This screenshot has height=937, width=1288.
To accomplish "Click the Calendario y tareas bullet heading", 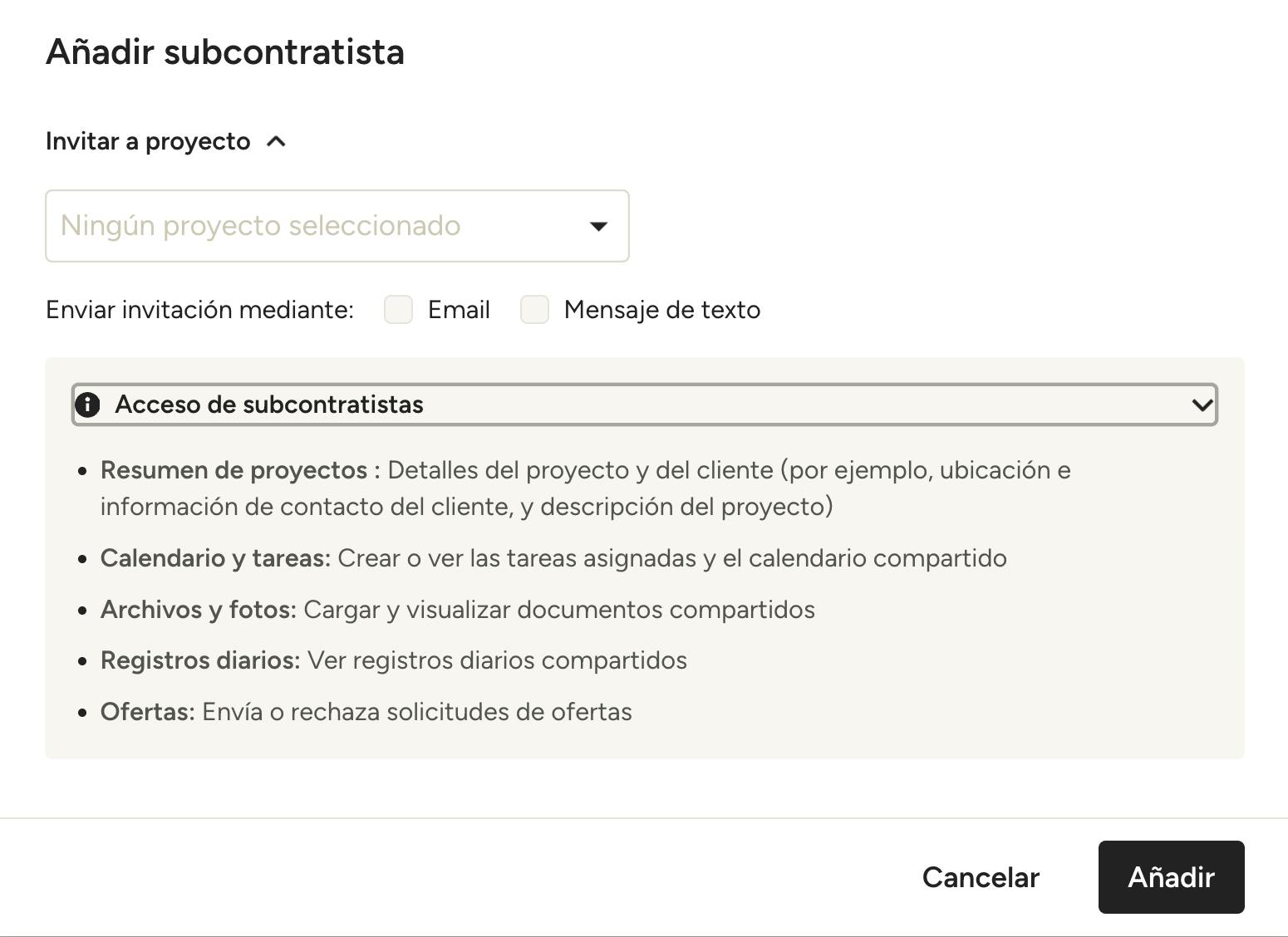I will (x=215, y=558).
